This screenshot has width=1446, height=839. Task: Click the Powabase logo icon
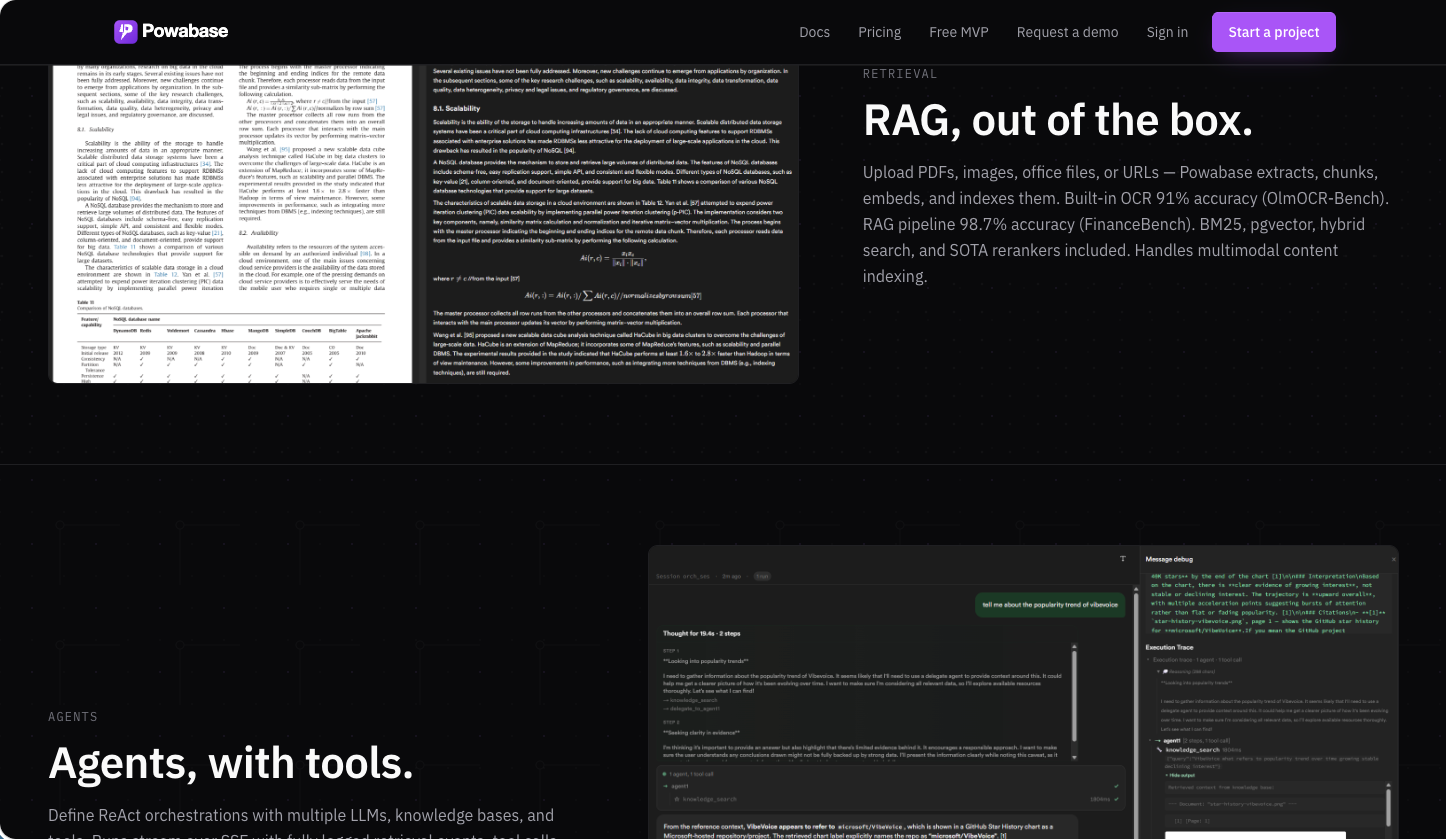[125, 31]
